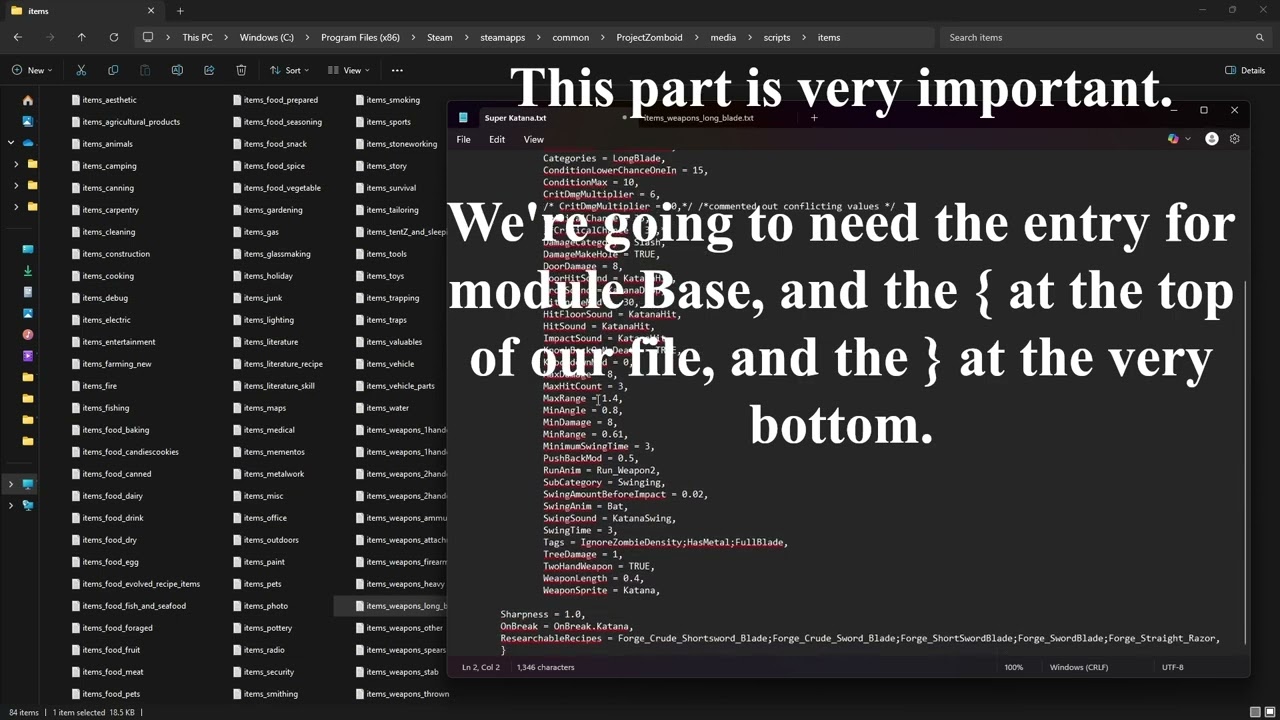Switch to Super Katana.txt tab

click(515, 118)
